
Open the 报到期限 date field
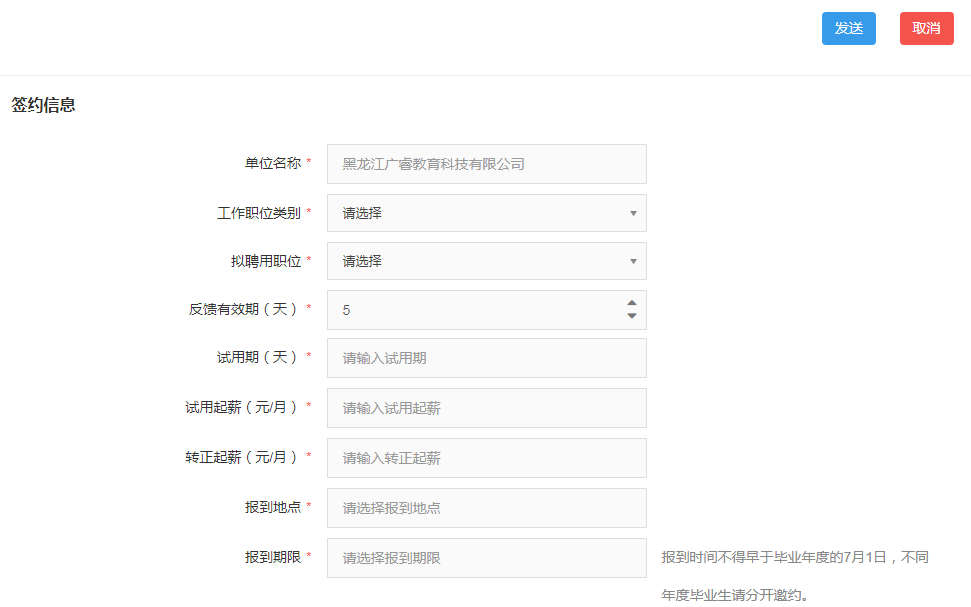486,558
